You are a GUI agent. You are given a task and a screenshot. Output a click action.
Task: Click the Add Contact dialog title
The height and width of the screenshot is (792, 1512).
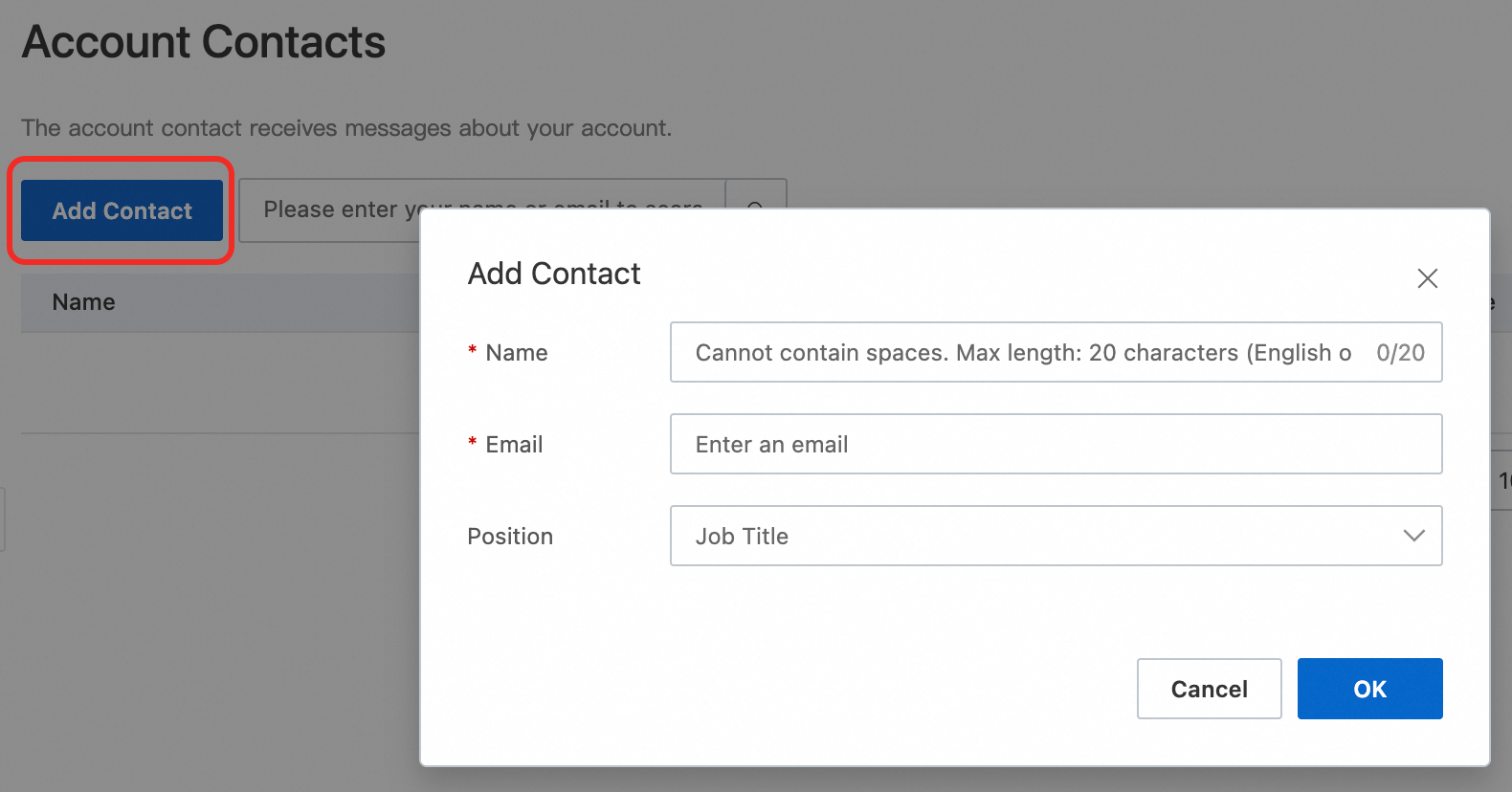(554, 274)
